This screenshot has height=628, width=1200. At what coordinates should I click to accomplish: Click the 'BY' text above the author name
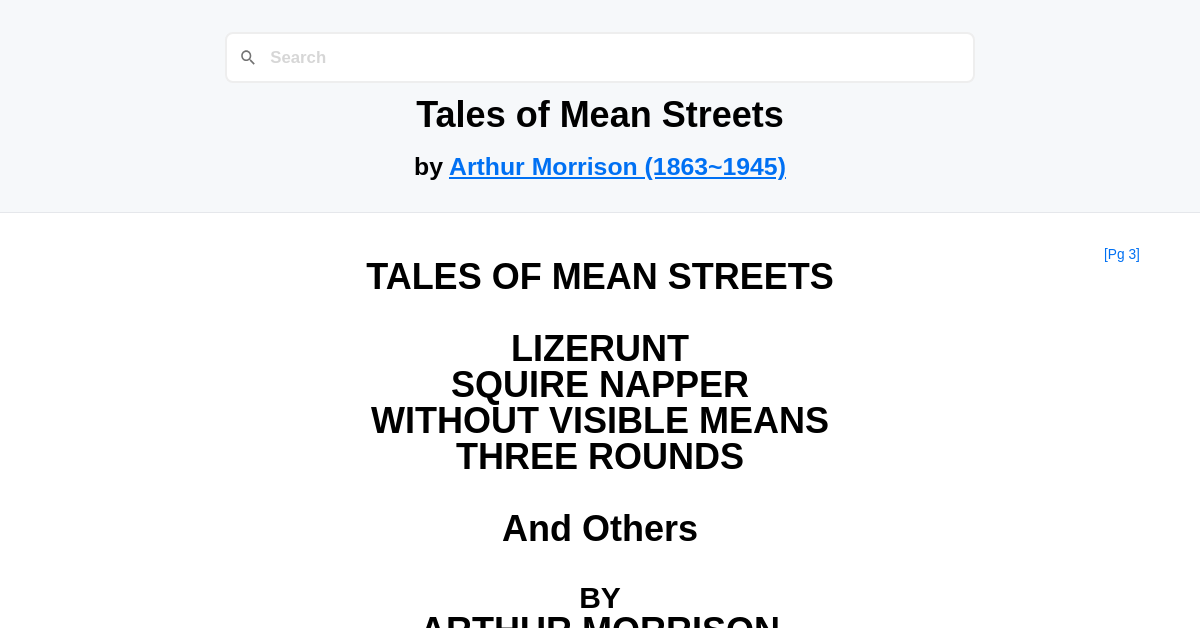coord(600,597)
